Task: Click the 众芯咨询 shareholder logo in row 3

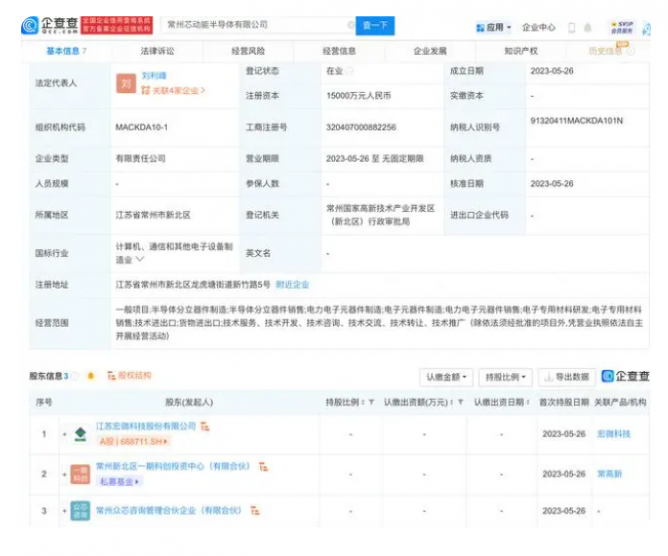Action: click(x=80, y=511)
